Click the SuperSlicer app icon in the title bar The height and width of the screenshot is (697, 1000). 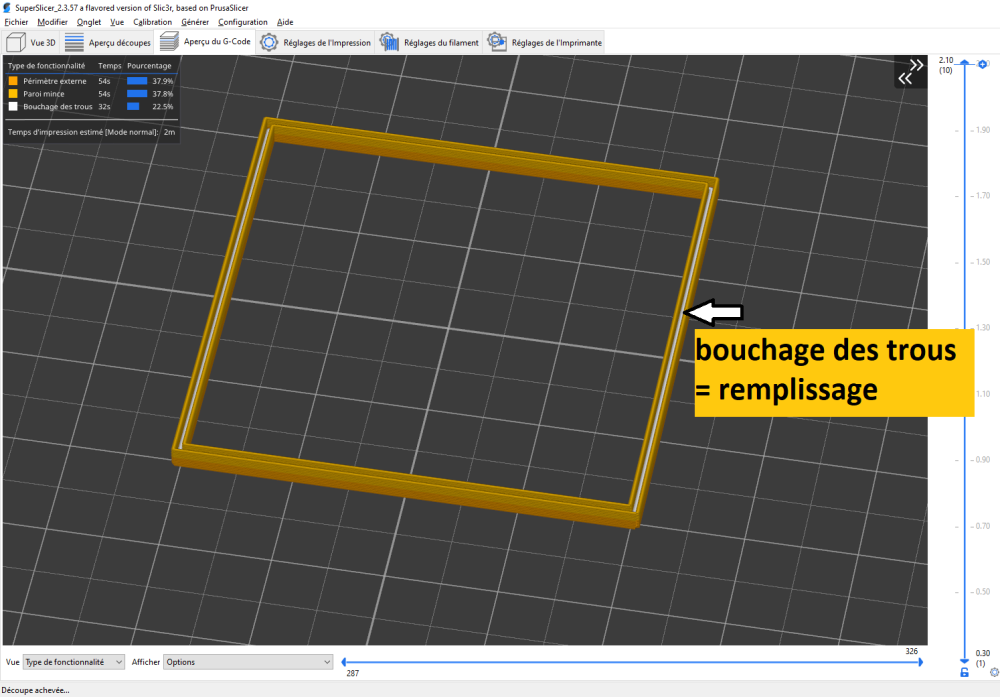pyautogui.click(x=7, y=8)
